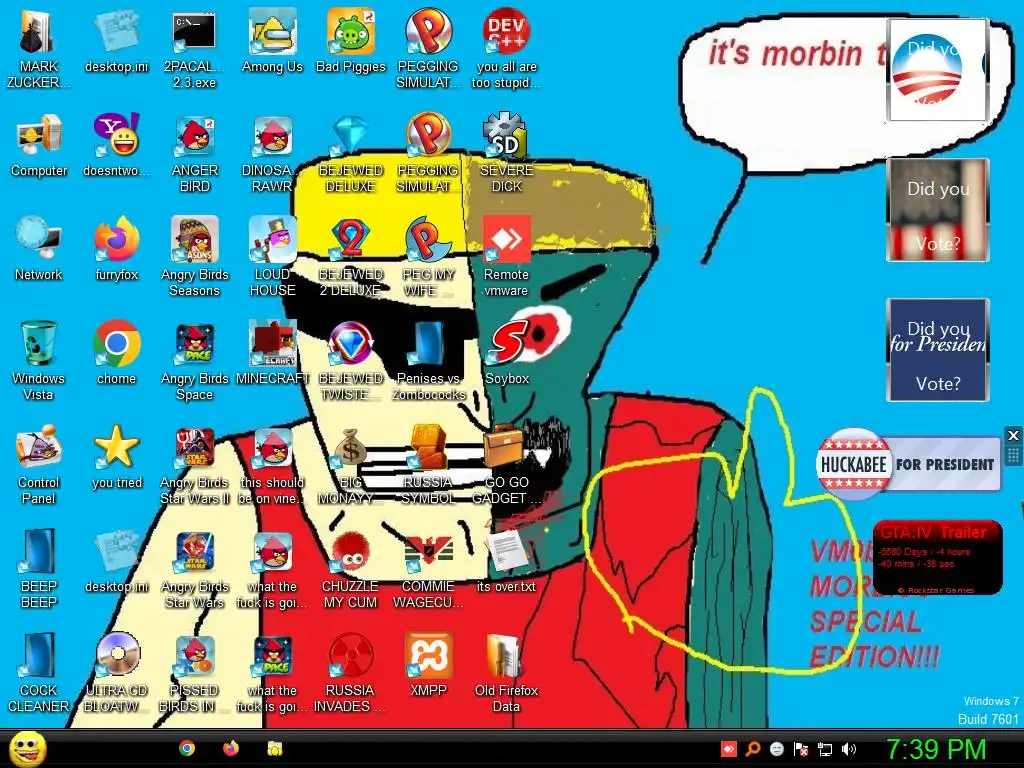Click the HUCKABEE FOR PRESIDENT gadget
Image resolution: width=1024 pixels, height=768 pixels.
click(908, 464)
